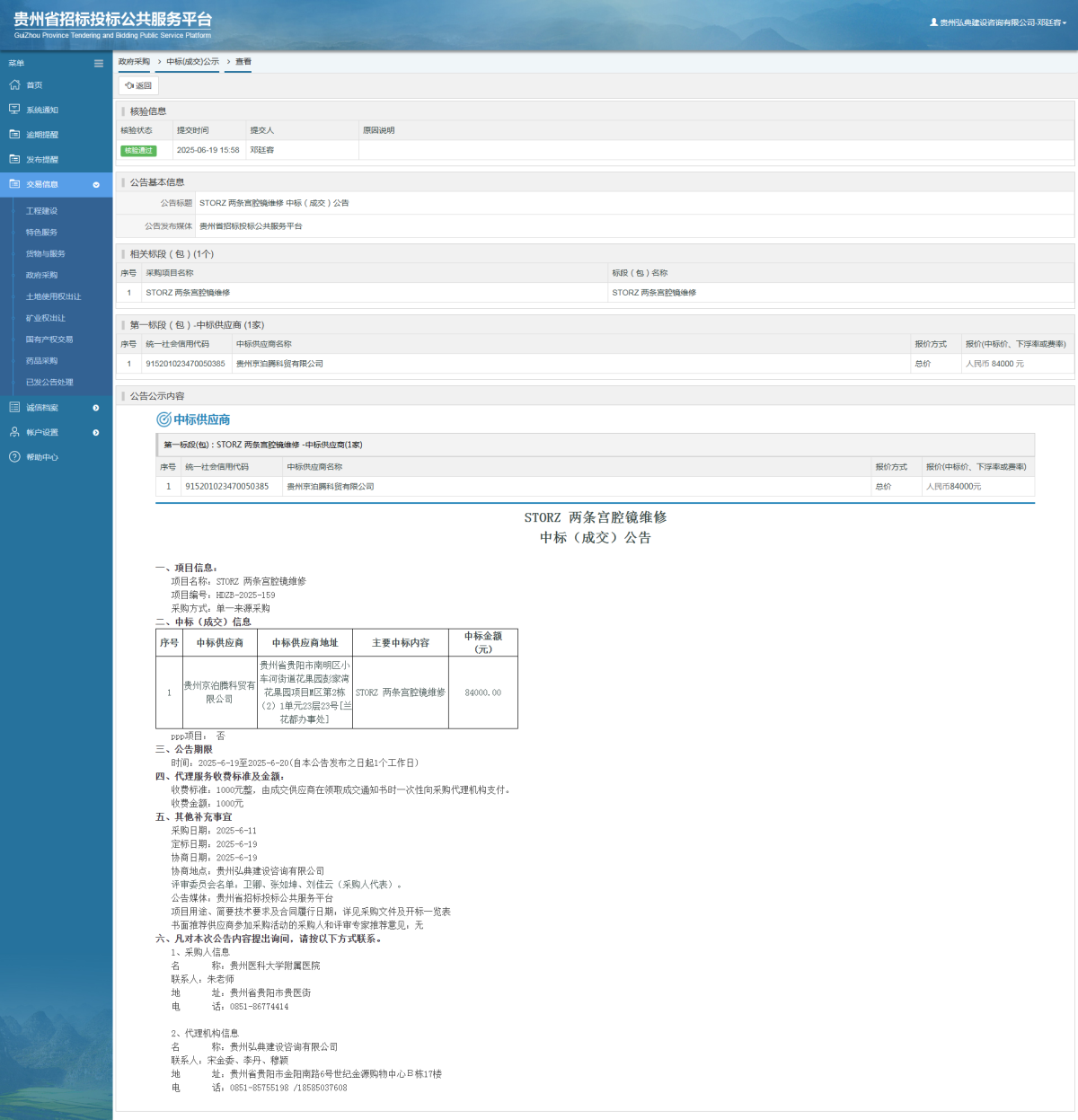
Task: Click the green 核验通过 status badge
Action: (x=138, y=151)
